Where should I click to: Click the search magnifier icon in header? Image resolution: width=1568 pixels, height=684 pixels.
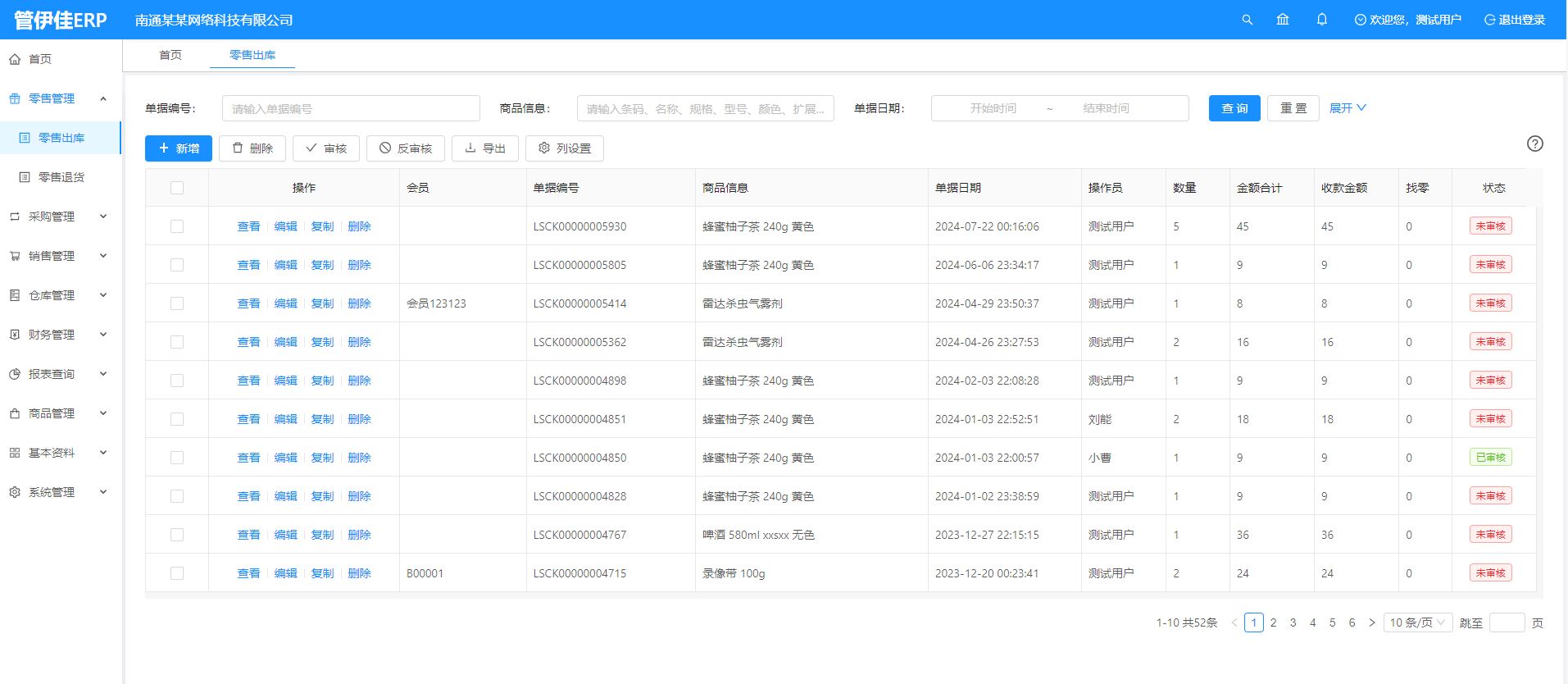(1247, 20)
